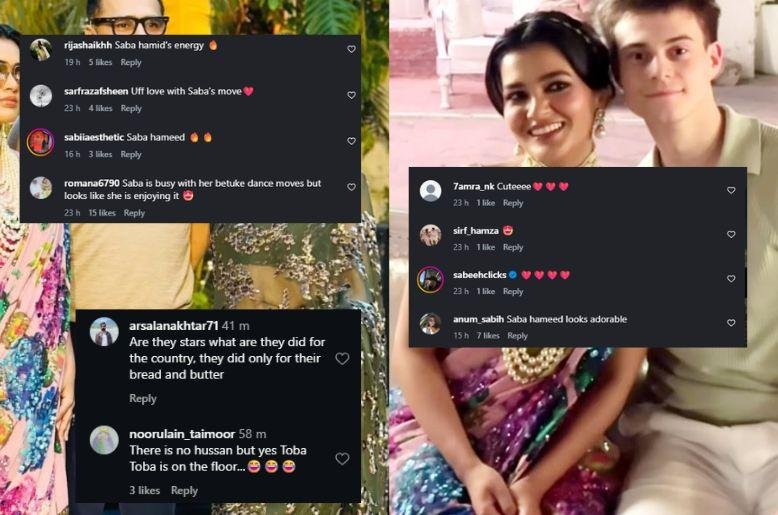Heart noorulain_taimoor's Toba Toba comment

pyautogui.click(x=342, y=458)
